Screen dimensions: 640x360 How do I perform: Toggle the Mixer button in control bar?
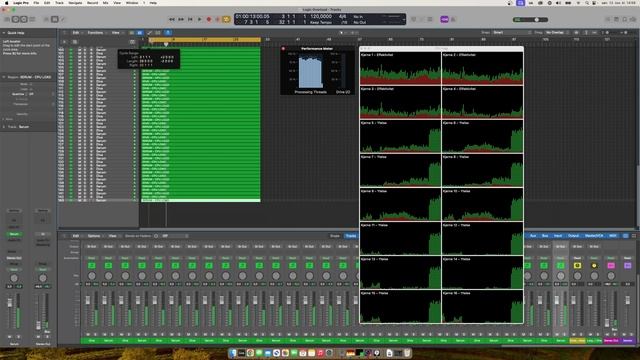pyautogui.click(x=54, y=19)
